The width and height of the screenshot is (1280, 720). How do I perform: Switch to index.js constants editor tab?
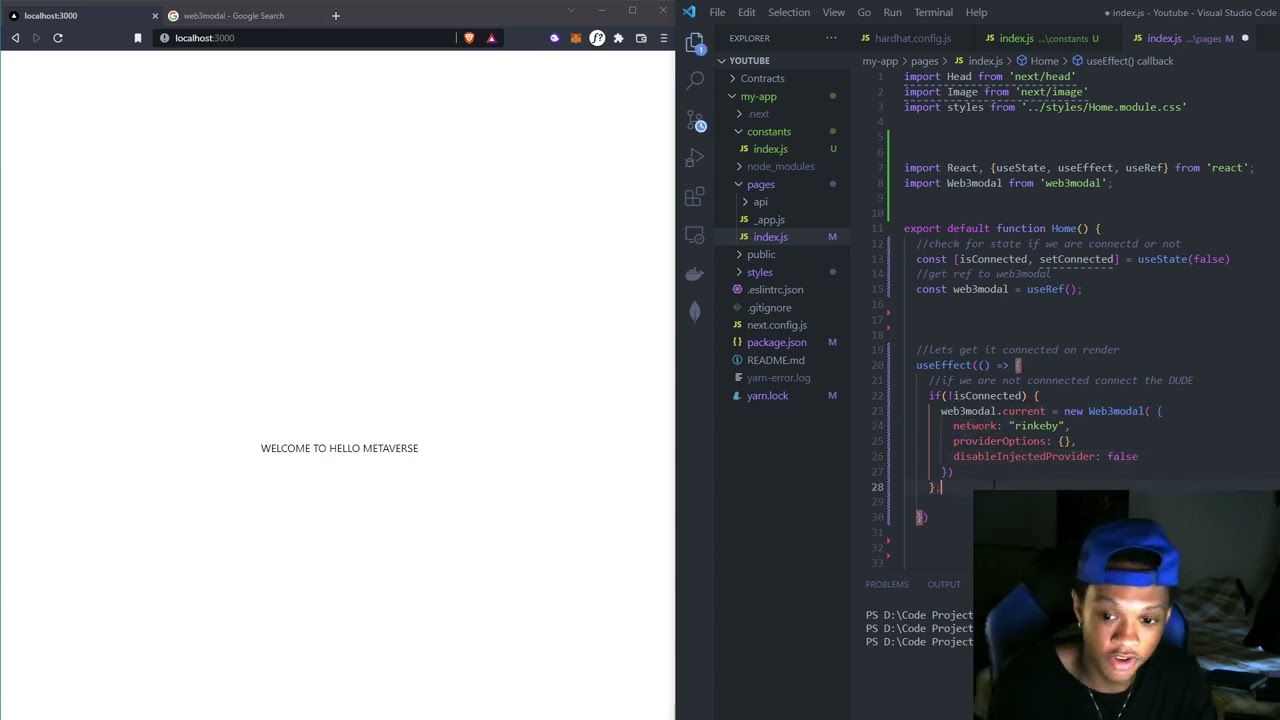coord(1047,38)
